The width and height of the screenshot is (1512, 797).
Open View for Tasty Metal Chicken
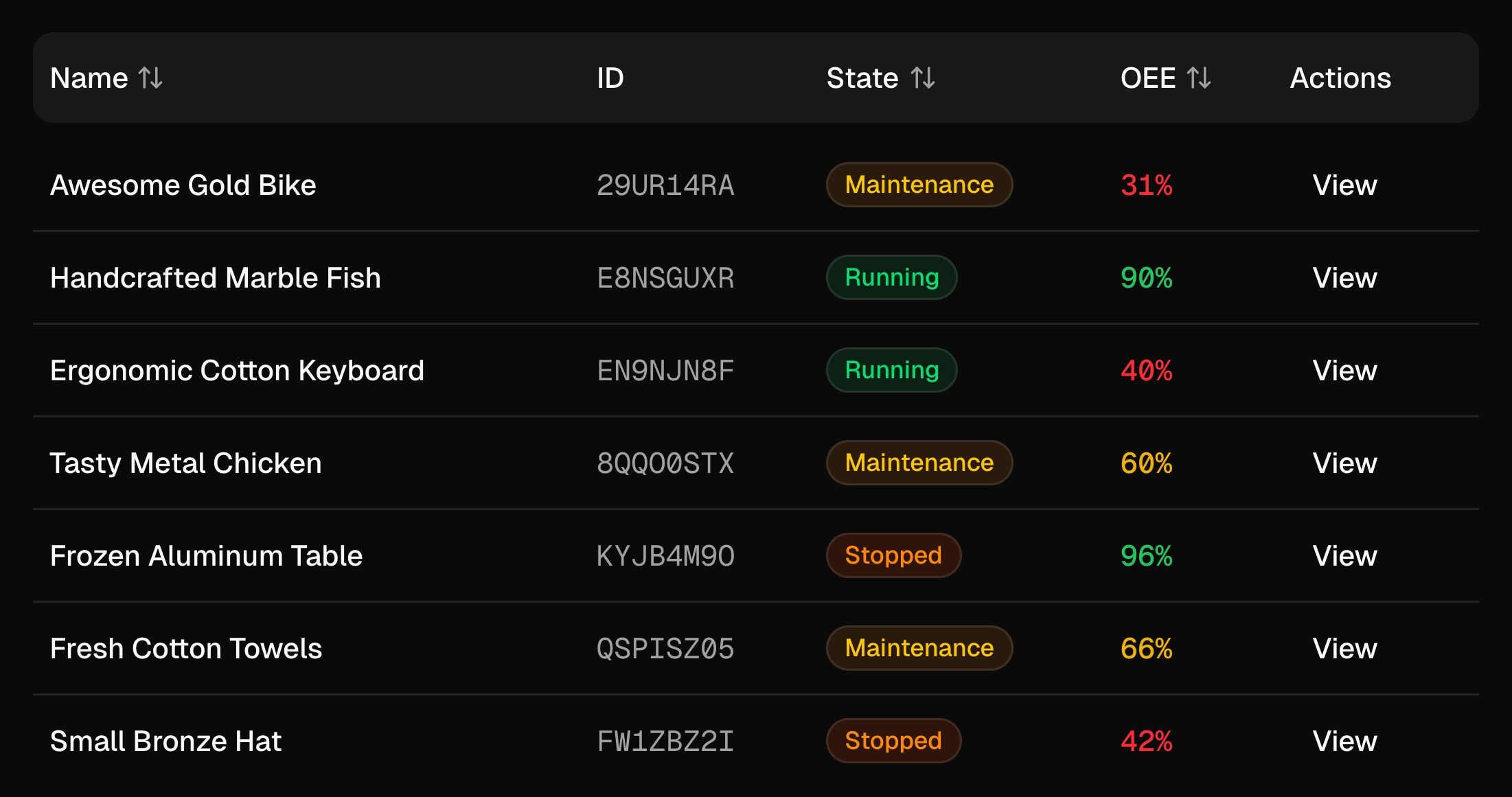pyautogui.click(x=1344, y=463)
